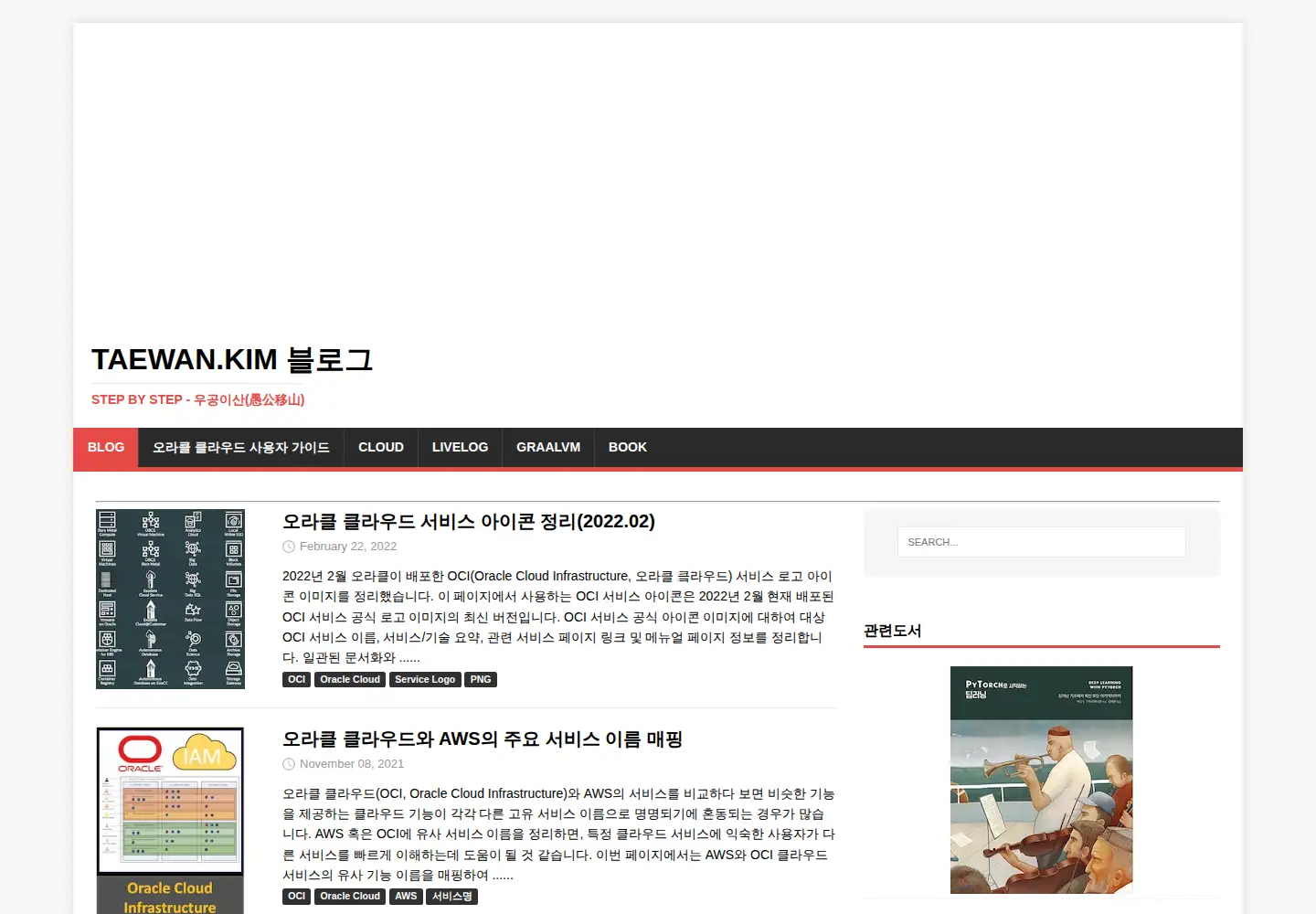The width and height of the screenshot is (1316, 914).
Task: Focus the SEARCH input field
Action: (1042, 542)
